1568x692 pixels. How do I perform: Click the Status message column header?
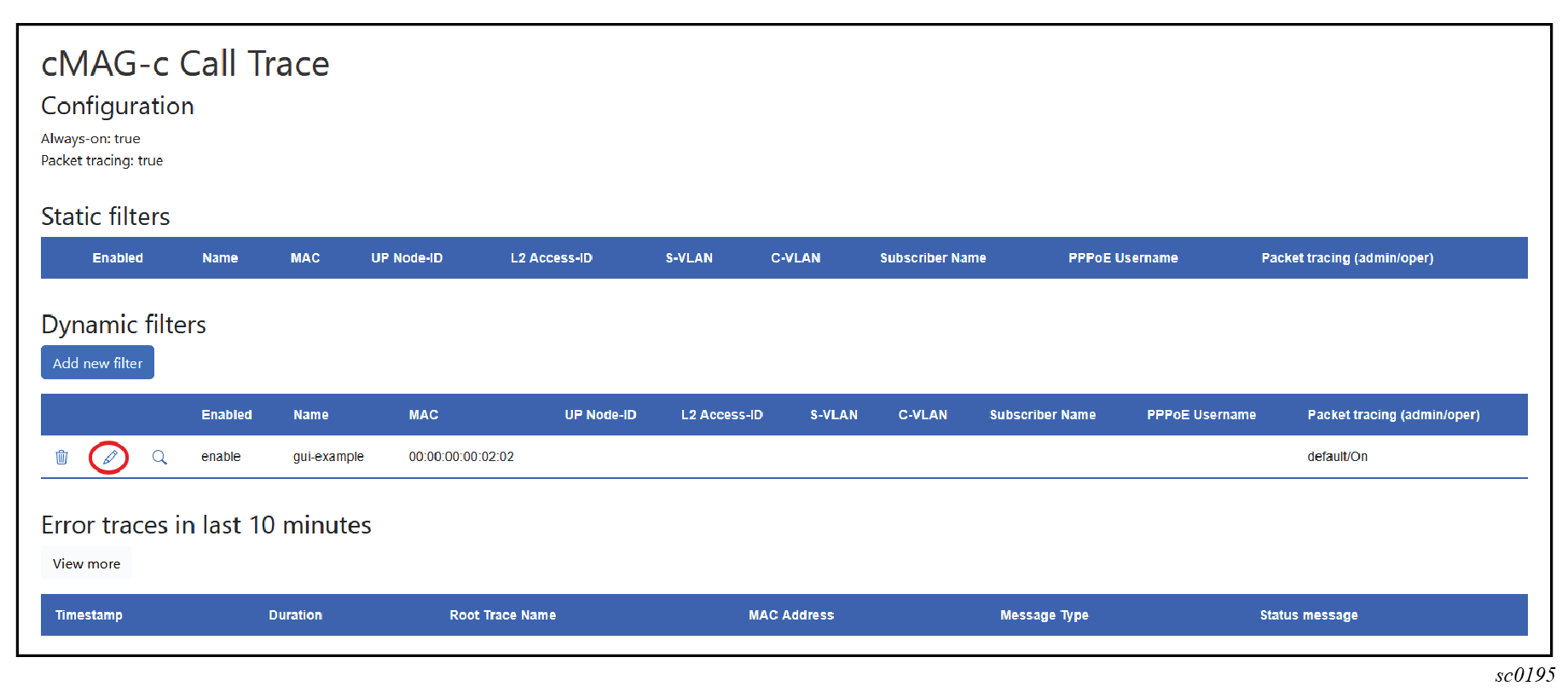(x=1308, y=615)
